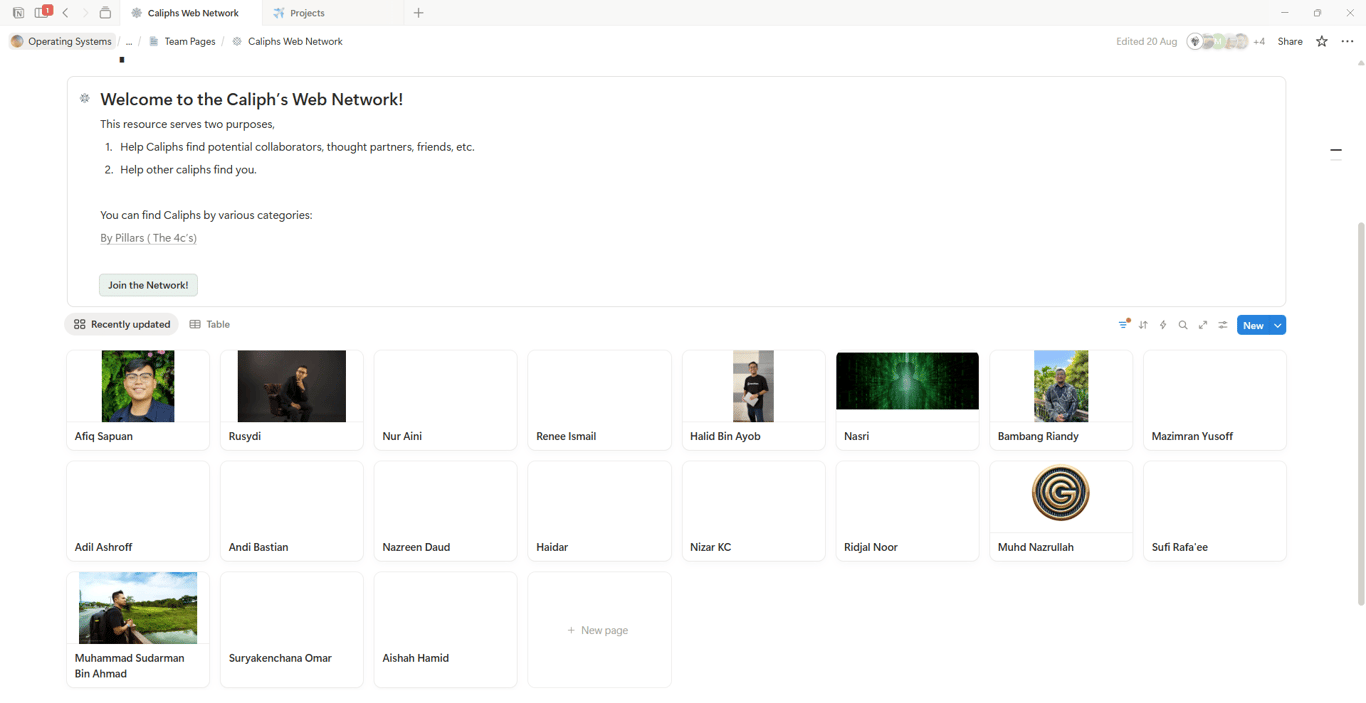Open the Notion home icon
This screenshot has height=703, width=1366.
18,13
